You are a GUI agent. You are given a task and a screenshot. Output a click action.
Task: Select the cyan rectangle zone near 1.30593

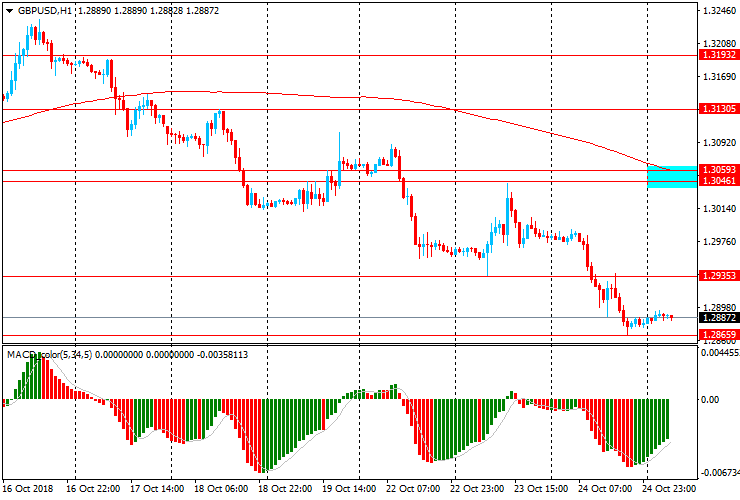tap(672, 177)
